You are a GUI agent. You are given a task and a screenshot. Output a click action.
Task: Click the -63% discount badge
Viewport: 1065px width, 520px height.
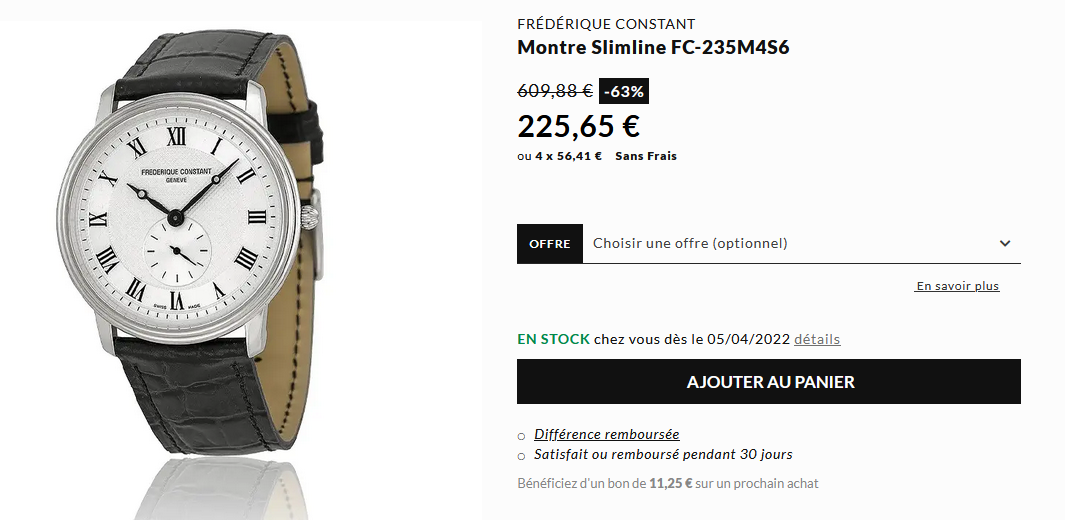tap(624, 91)
